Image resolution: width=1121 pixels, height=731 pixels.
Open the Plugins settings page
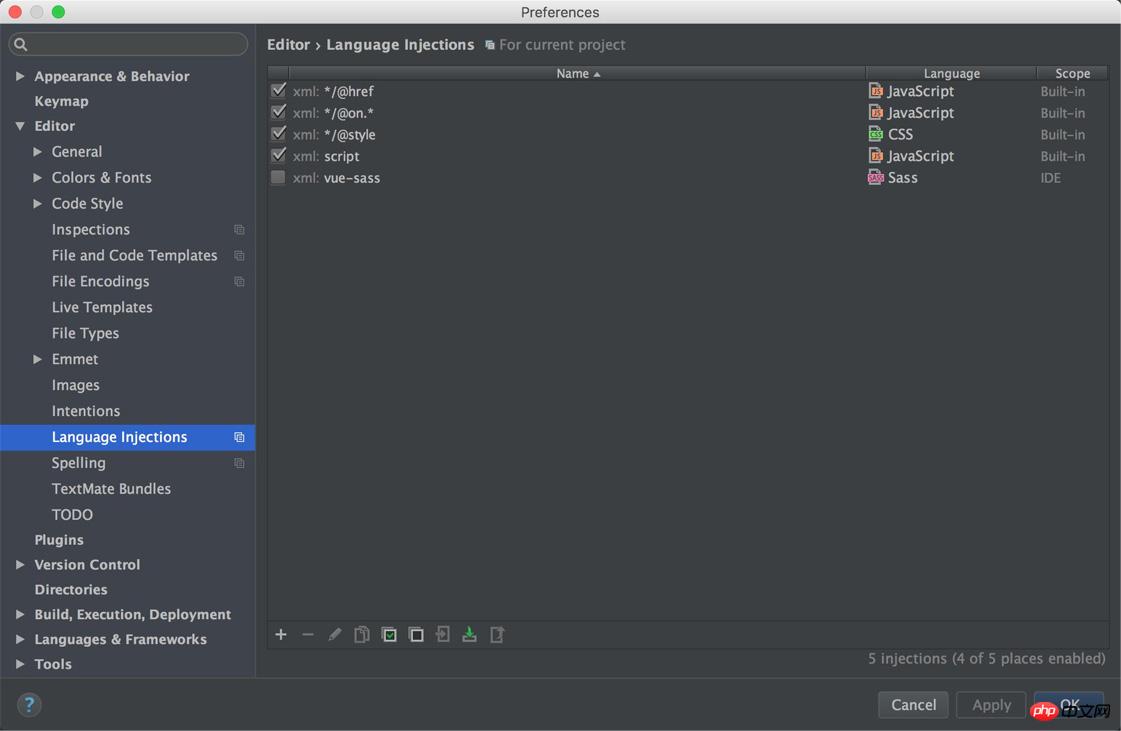59,540
